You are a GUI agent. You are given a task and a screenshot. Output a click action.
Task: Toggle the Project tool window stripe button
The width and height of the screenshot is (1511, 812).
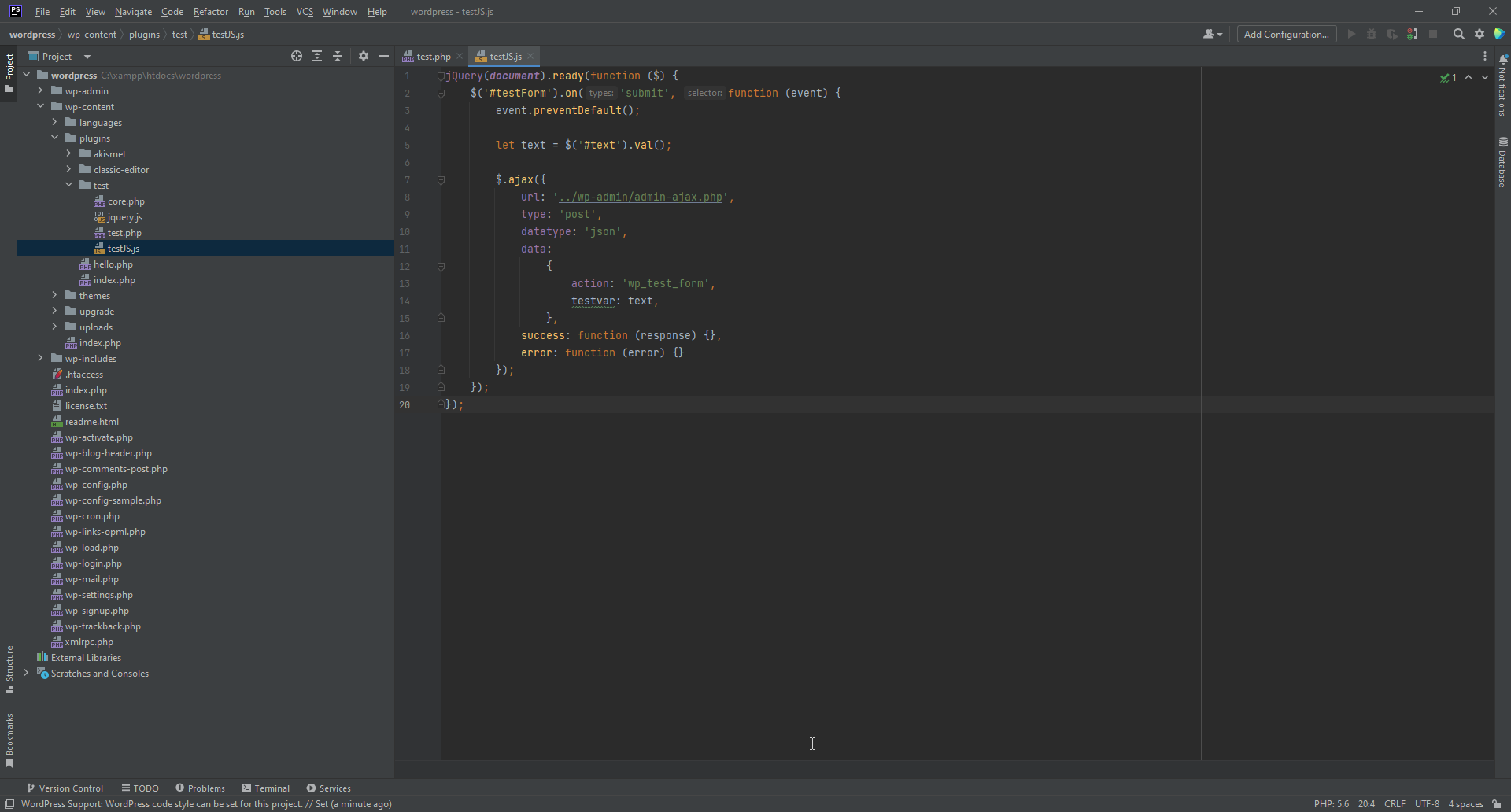[9, 73]
